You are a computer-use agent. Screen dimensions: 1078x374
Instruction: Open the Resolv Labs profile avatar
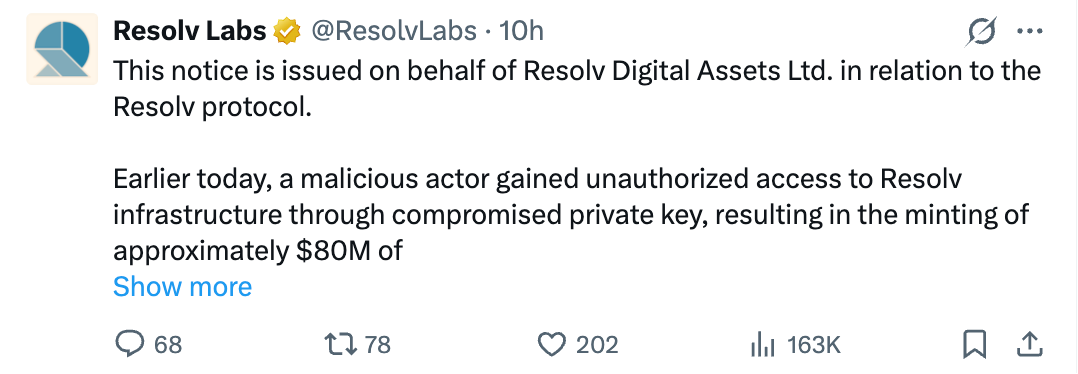(62, 49)
